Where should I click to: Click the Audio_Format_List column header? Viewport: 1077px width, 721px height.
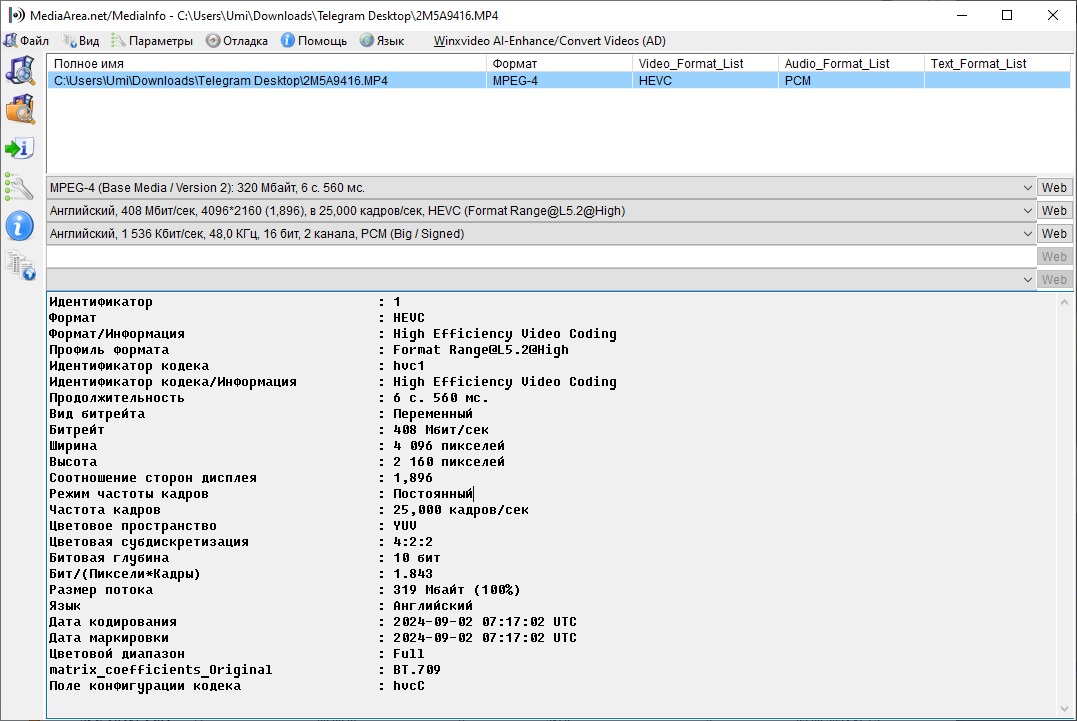[x=851, y=63]
